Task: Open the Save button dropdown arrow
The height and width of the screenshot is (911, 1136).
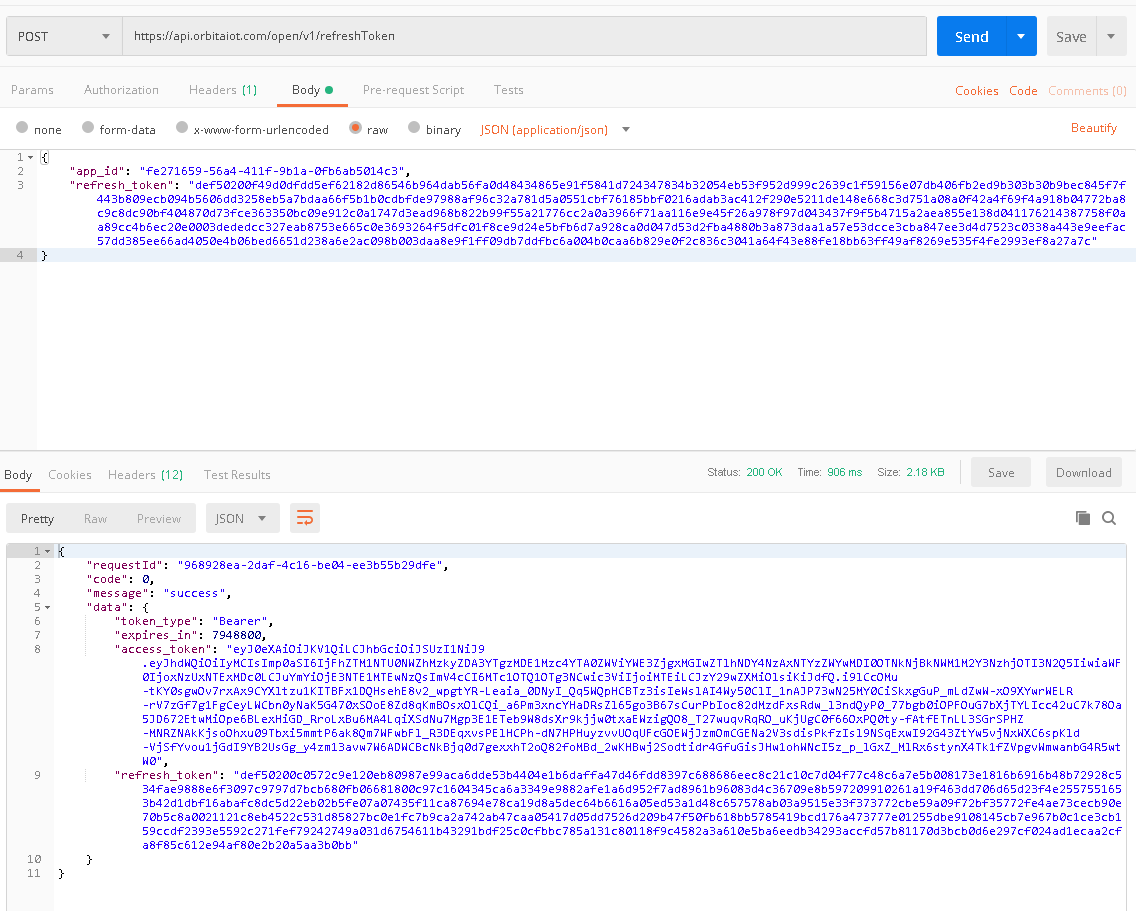Action: [1111, 37]
